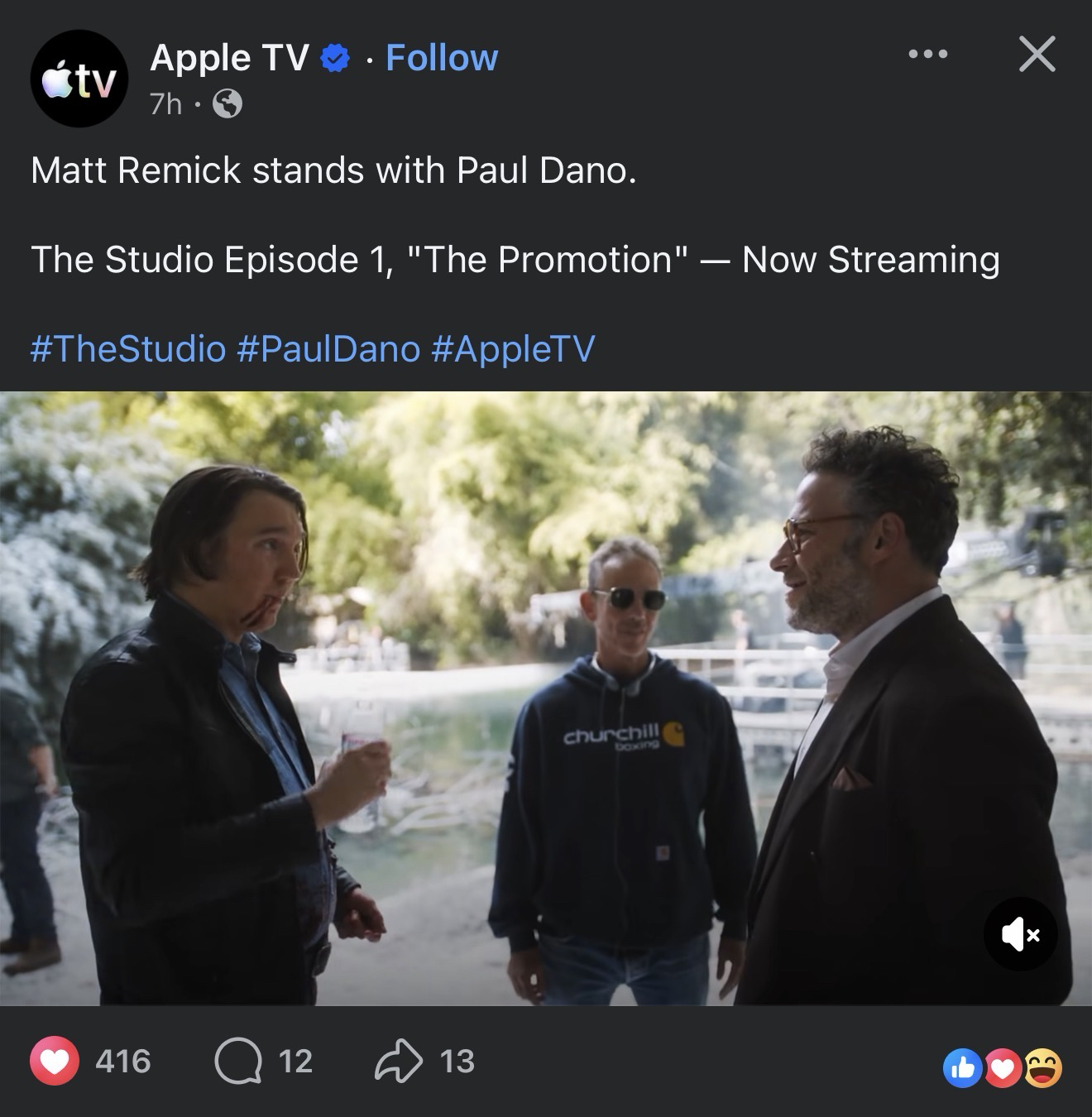
Task: Click the 7h post timestamp
Action: 165,104
